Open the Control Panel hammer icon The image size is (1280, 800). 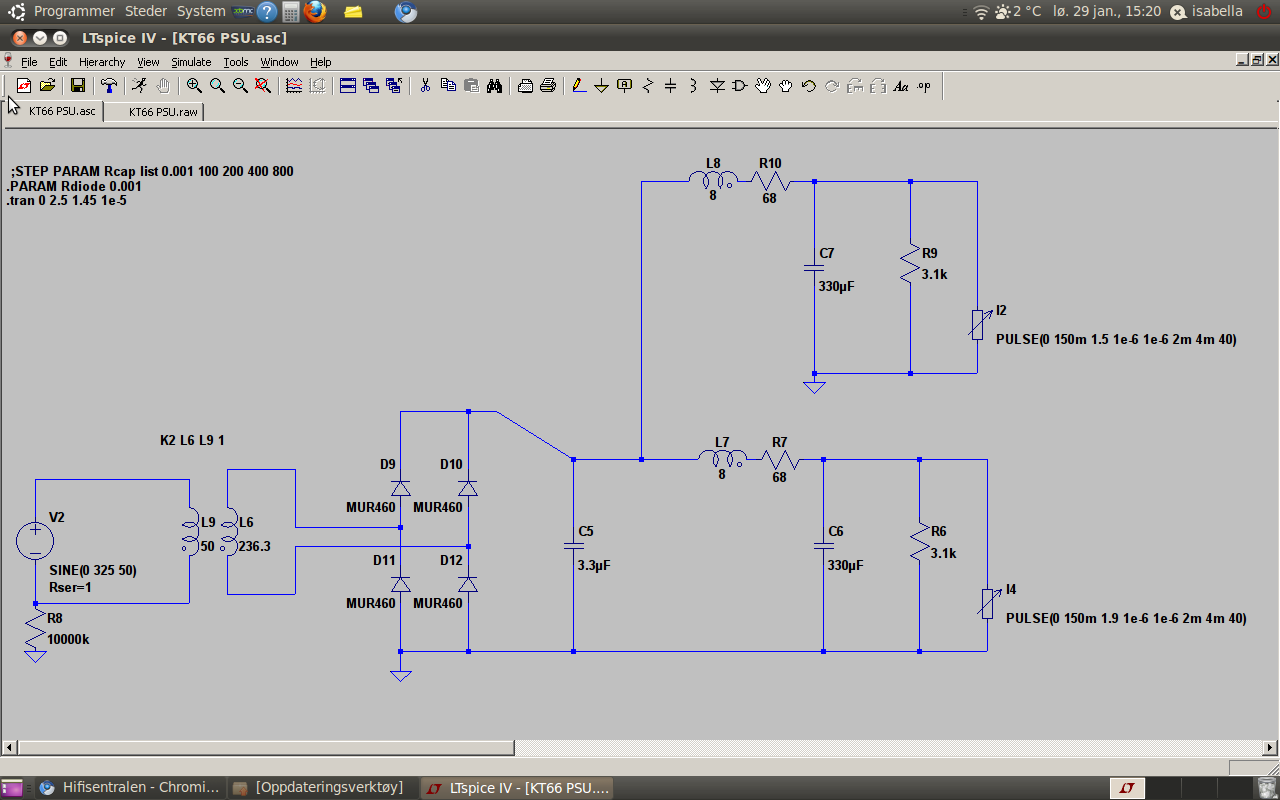(109, 86)
